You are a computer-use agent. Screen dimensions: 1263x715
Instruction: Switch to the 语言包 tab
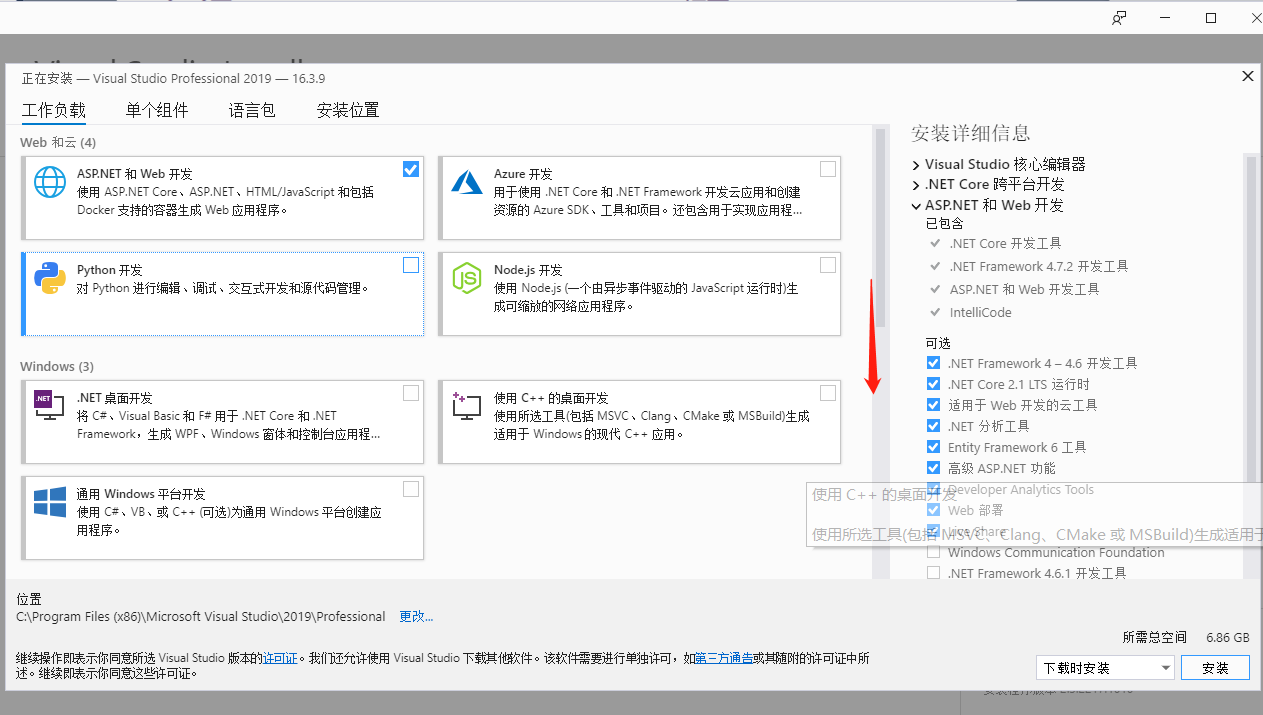(x=252, y=110)
